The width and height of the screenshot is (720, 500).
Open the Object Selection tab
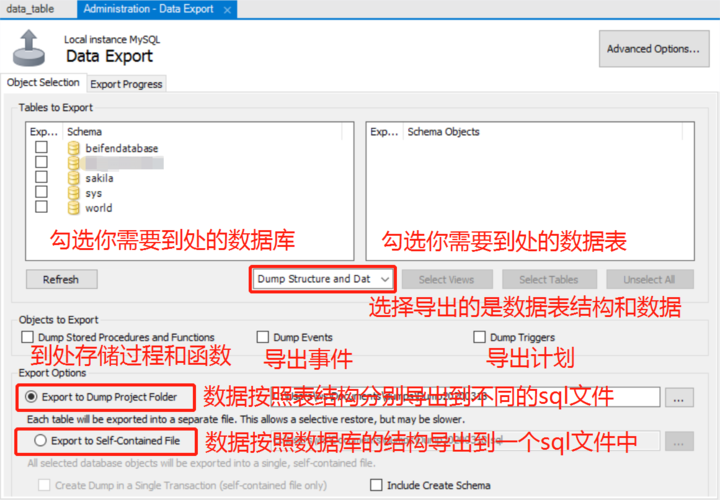[43, 83]
